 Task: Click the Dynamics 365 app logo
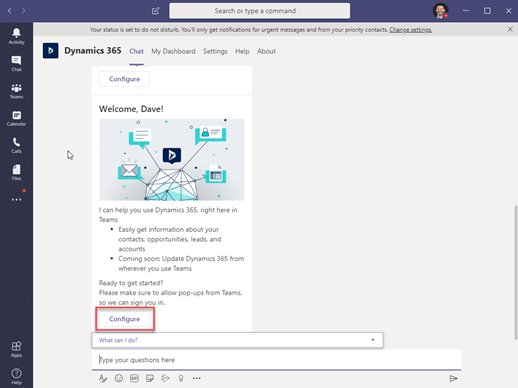[x=51, y=51]
